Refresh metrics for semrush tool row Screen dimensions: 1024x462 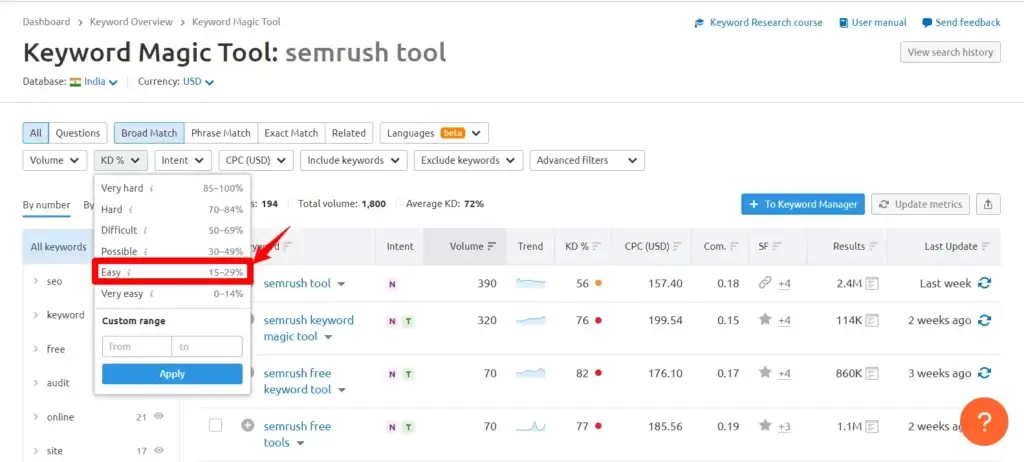coord(984,283)
